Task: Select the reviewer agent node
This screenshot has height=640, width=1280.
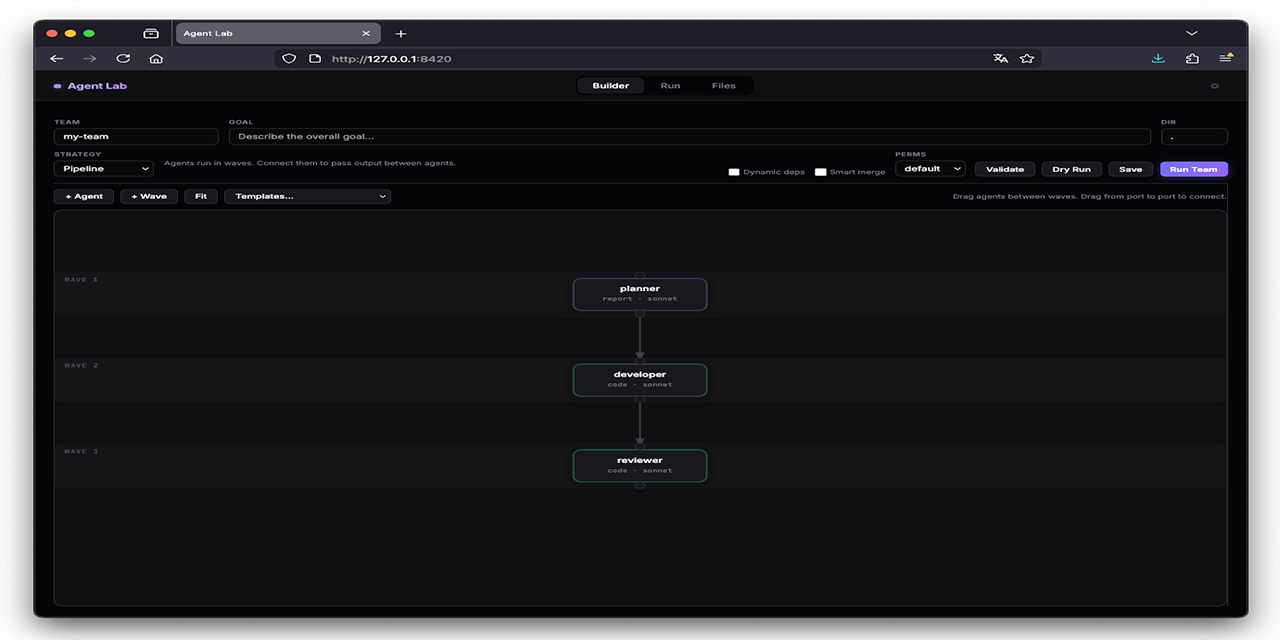Action: (x=640, y=466)
